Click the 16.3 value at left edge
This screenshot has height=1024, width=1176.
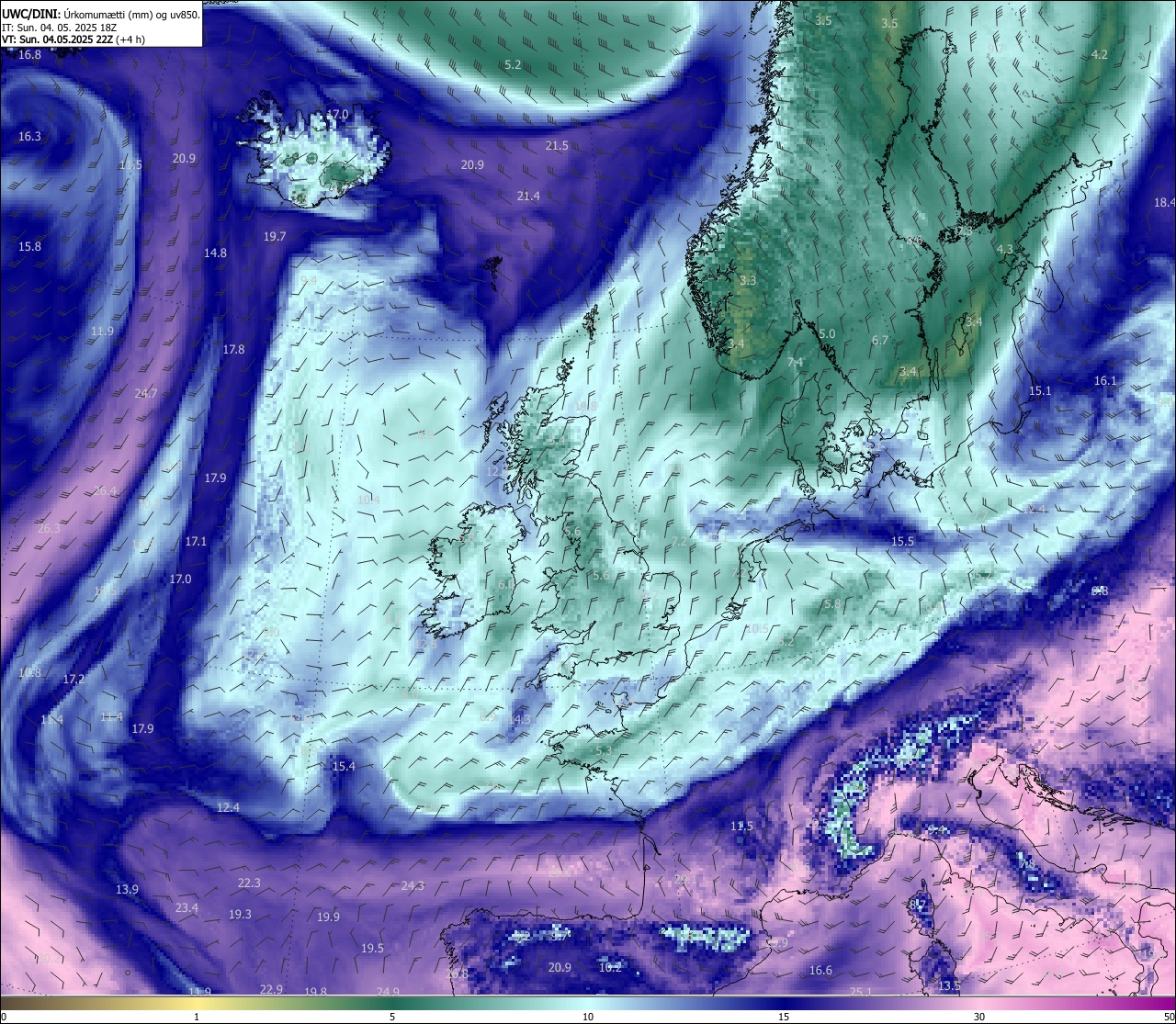[x=29, y=137]
